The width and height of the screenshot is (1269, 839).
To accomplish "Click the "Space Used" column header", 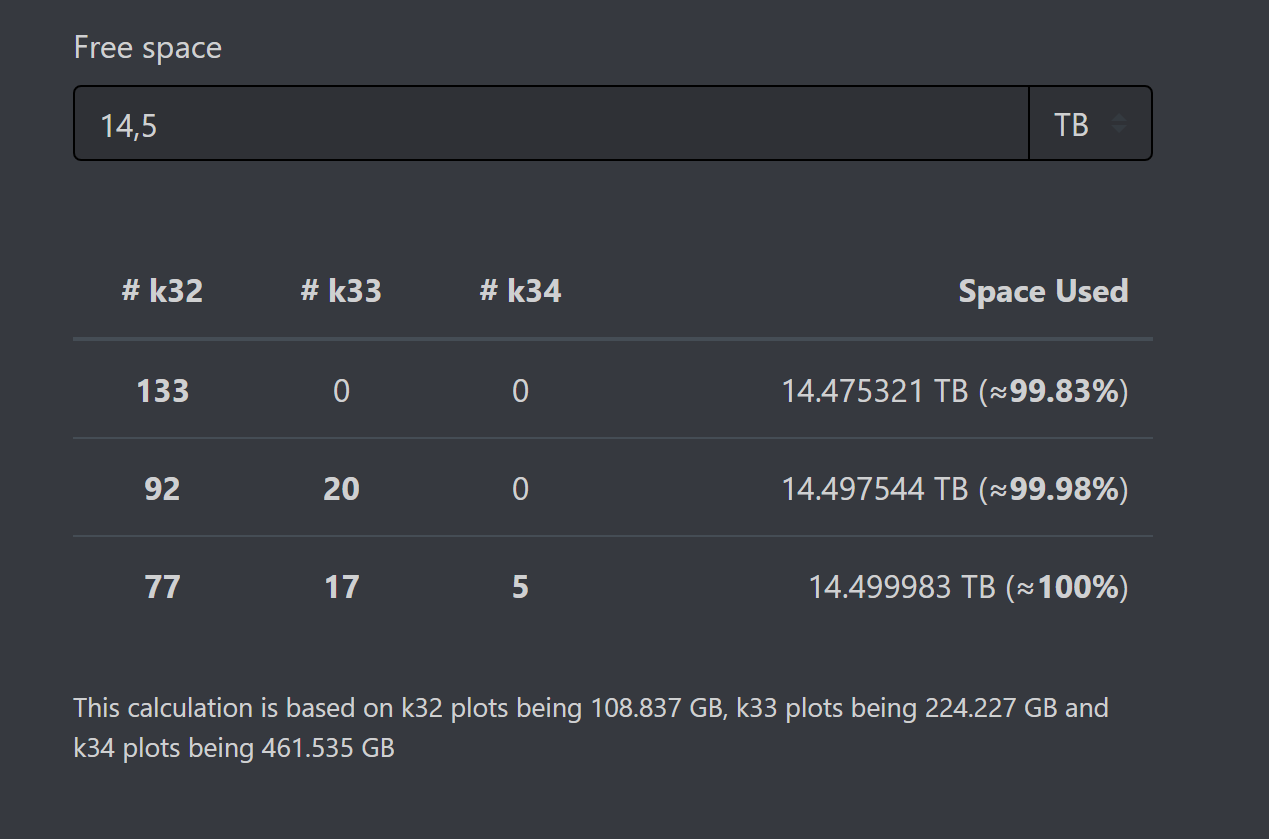I will [1043, 291].
